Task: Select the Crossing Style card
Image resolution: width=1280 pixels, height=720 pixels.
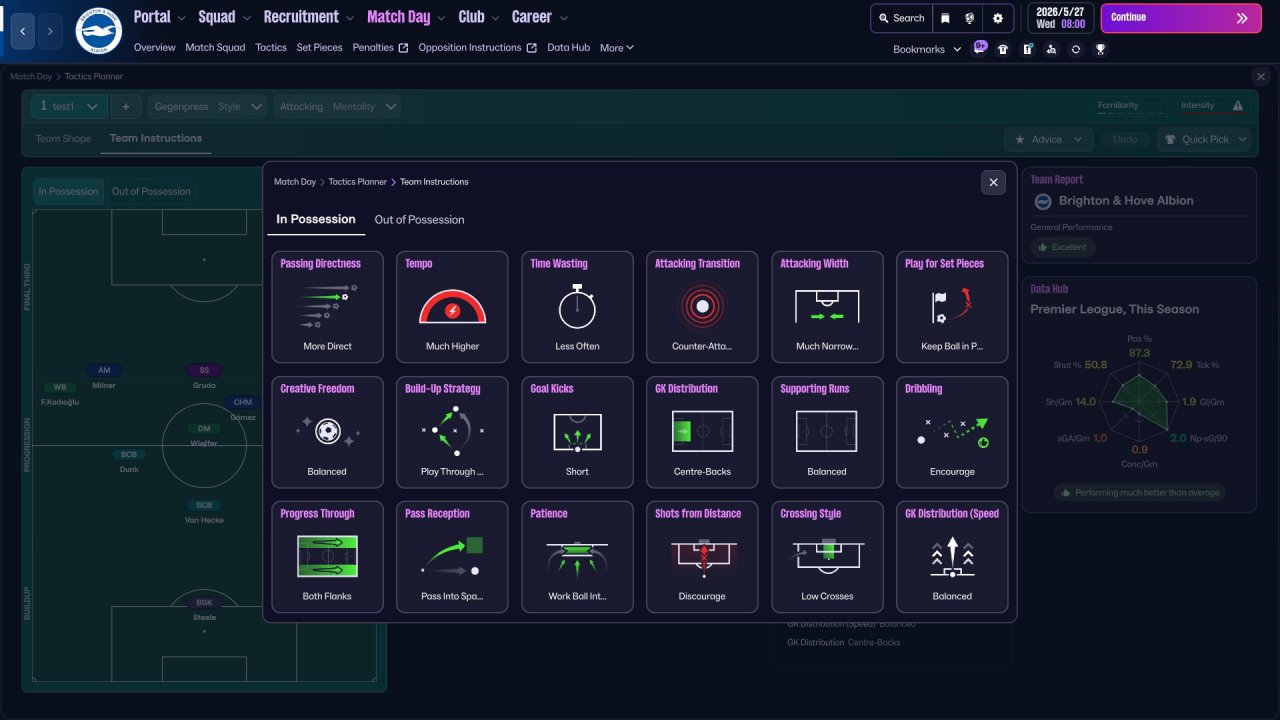Action: 827,557
